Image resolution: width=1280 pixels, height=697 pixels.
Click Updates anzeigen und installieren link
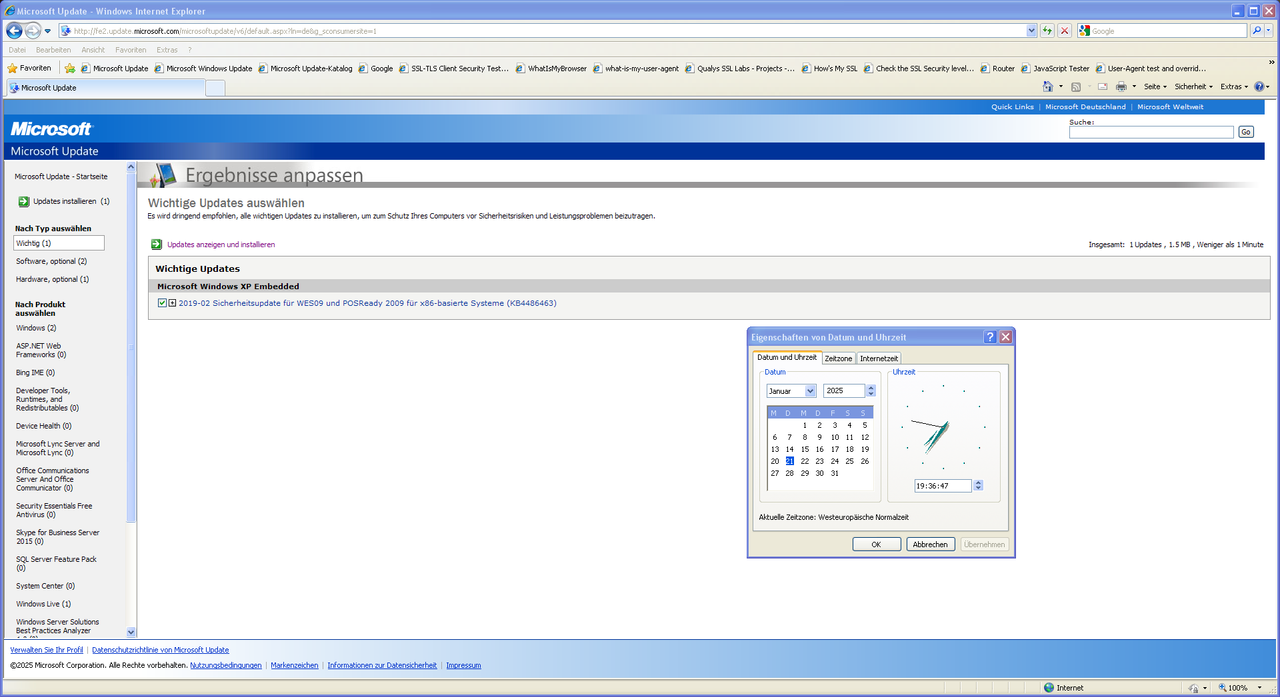pos(221,244)
